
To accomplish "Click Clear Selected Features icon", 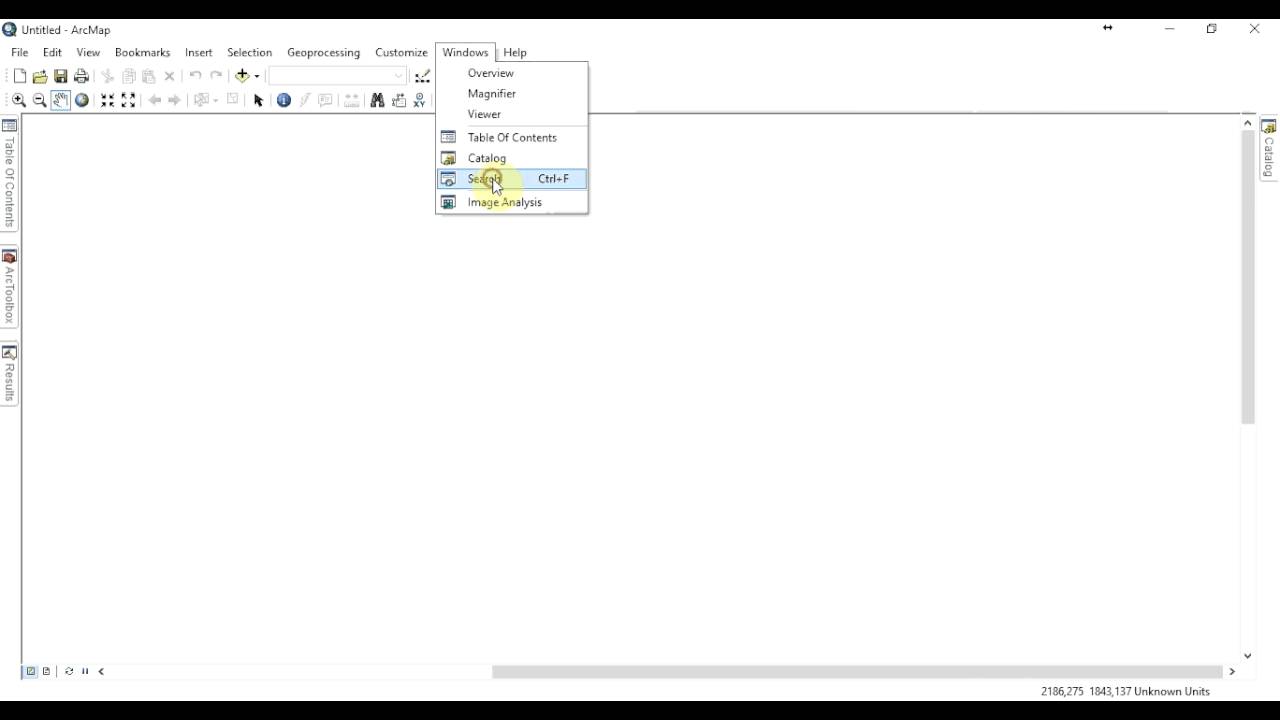I will coord(233,100).
